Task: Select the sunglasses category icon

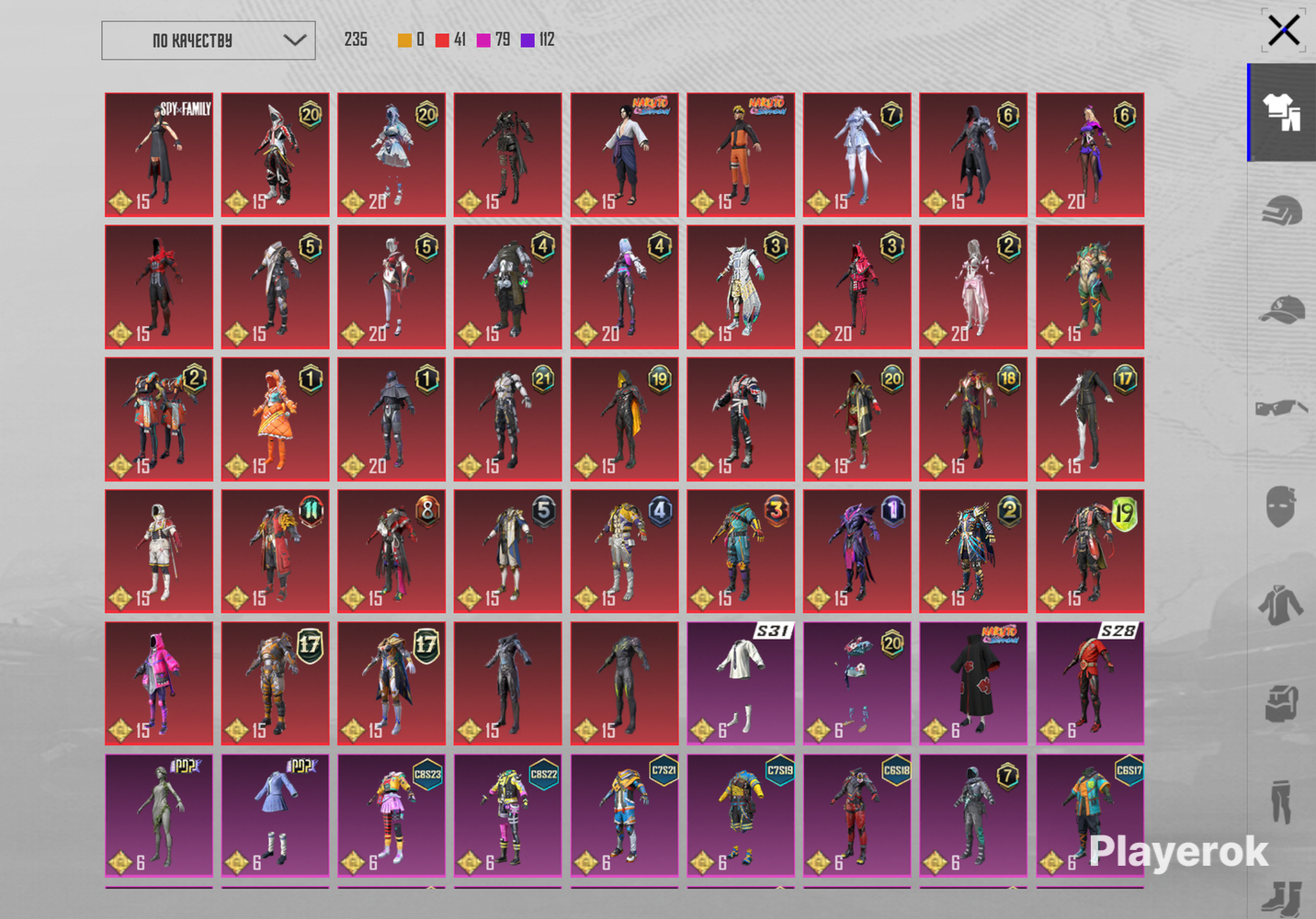Action: click(1282, 407)
